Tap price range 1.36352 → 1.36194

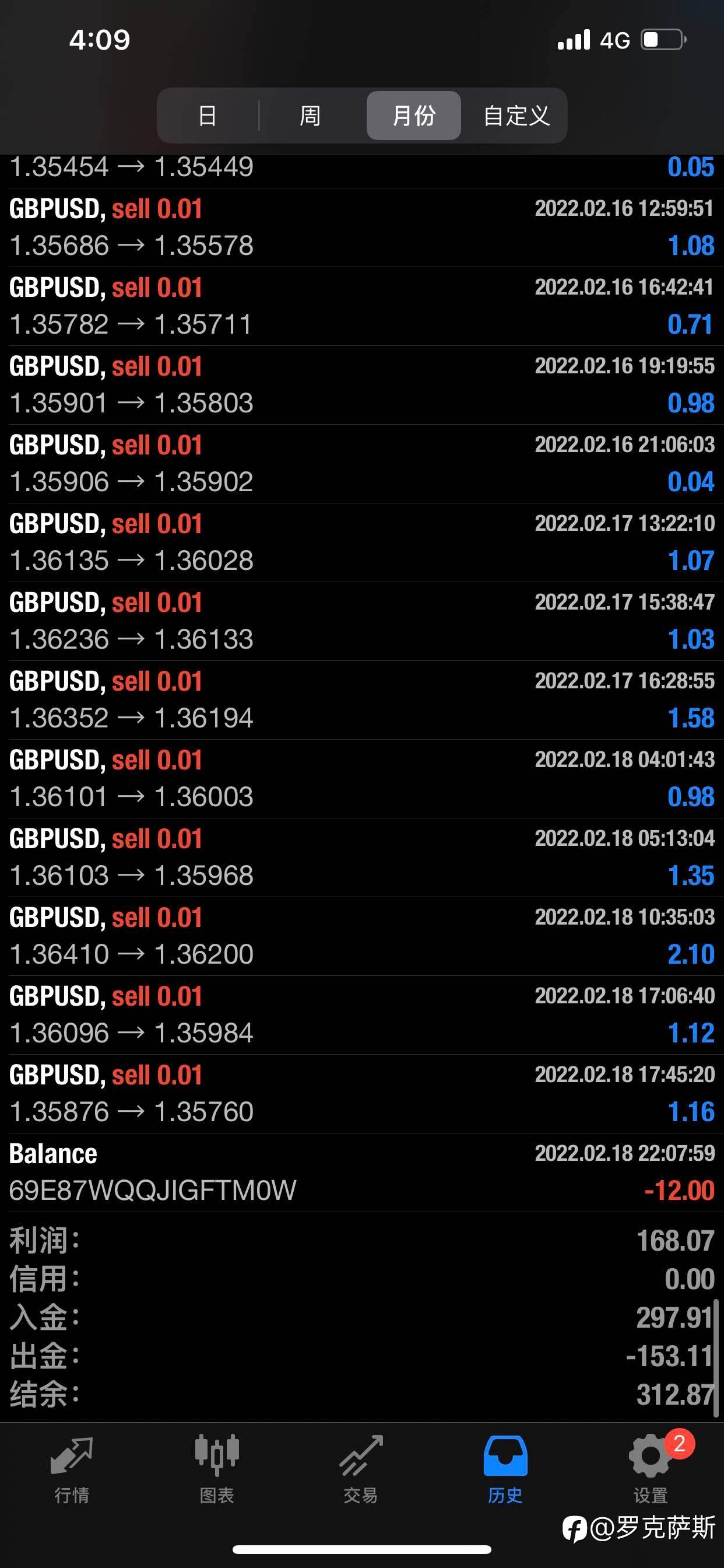coord(131,718)
